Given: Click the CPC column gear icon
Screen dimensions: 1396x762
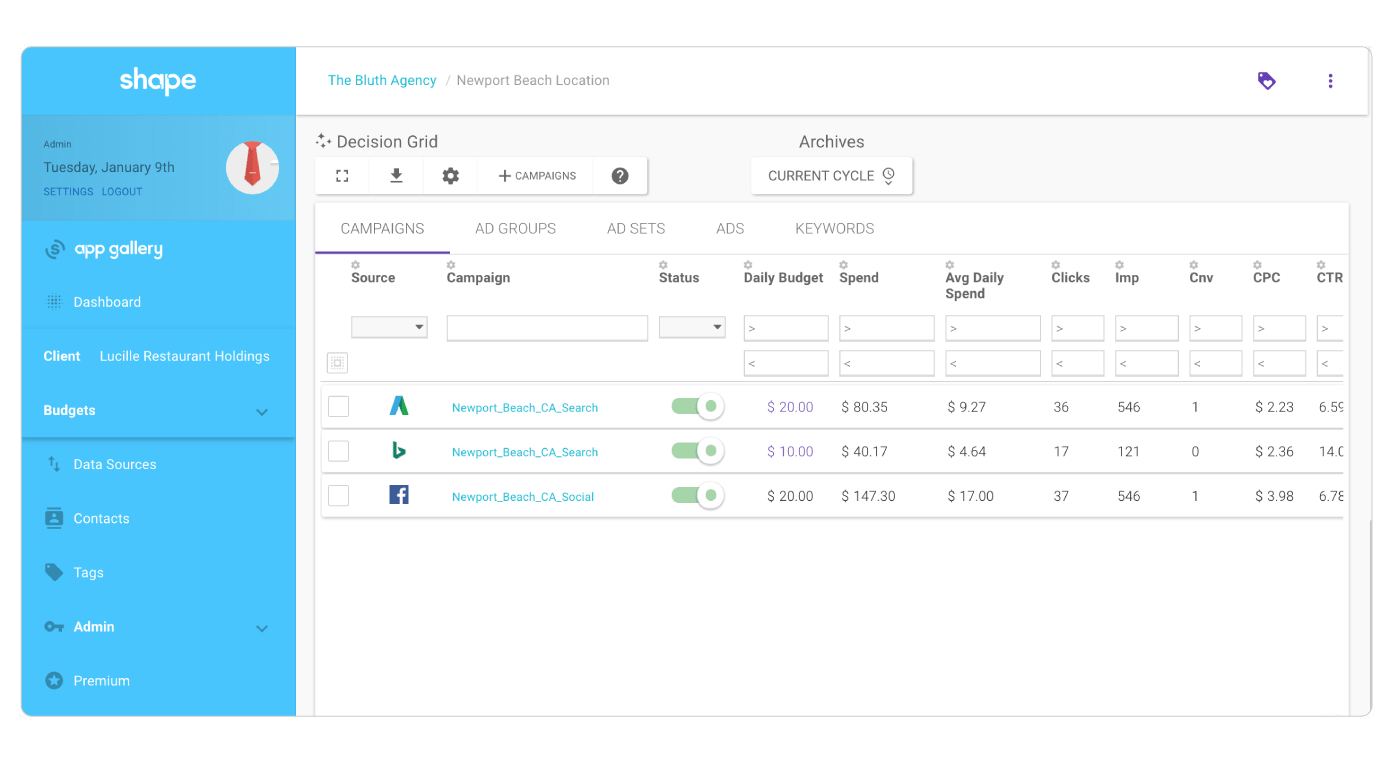Looking at the screenshot, I should (1257, 265).
